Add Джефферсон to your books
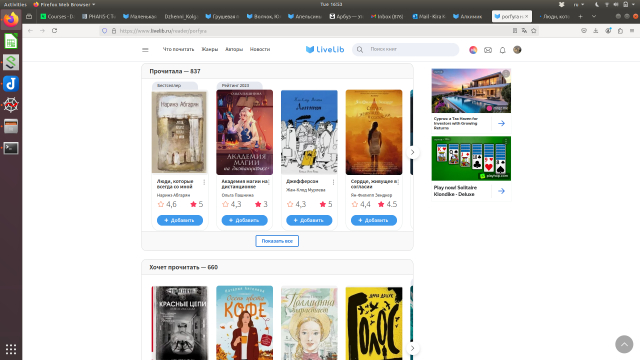 coord(309,220)
